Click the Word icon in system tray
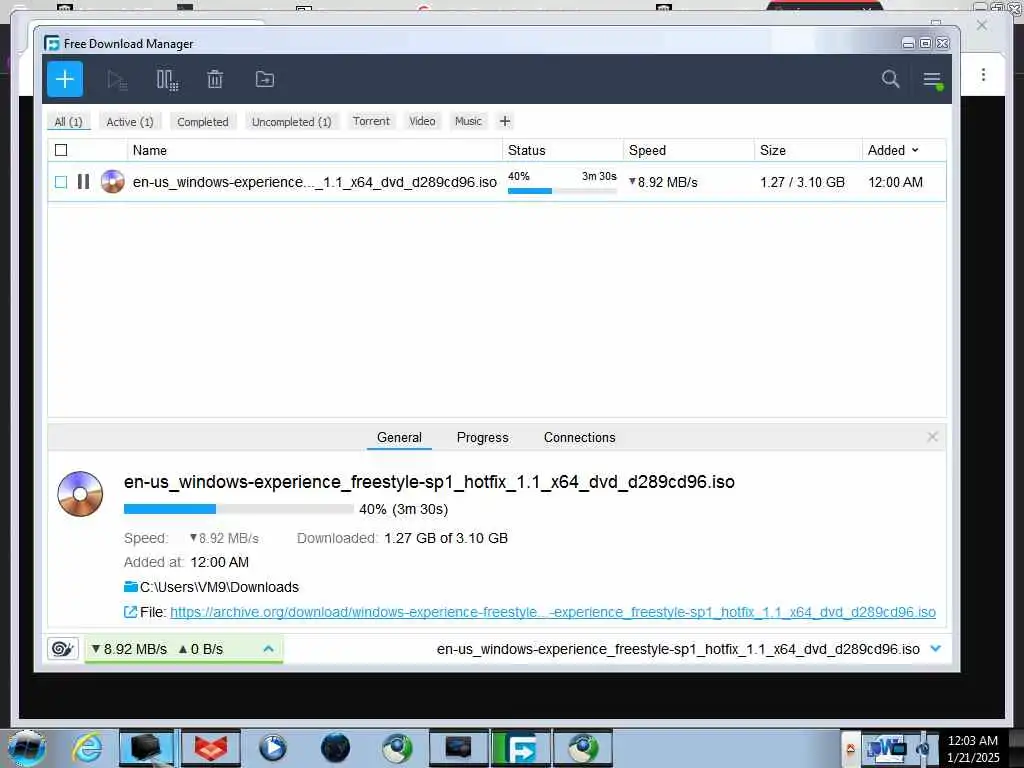1024x768 pixels. pos(884,748)
